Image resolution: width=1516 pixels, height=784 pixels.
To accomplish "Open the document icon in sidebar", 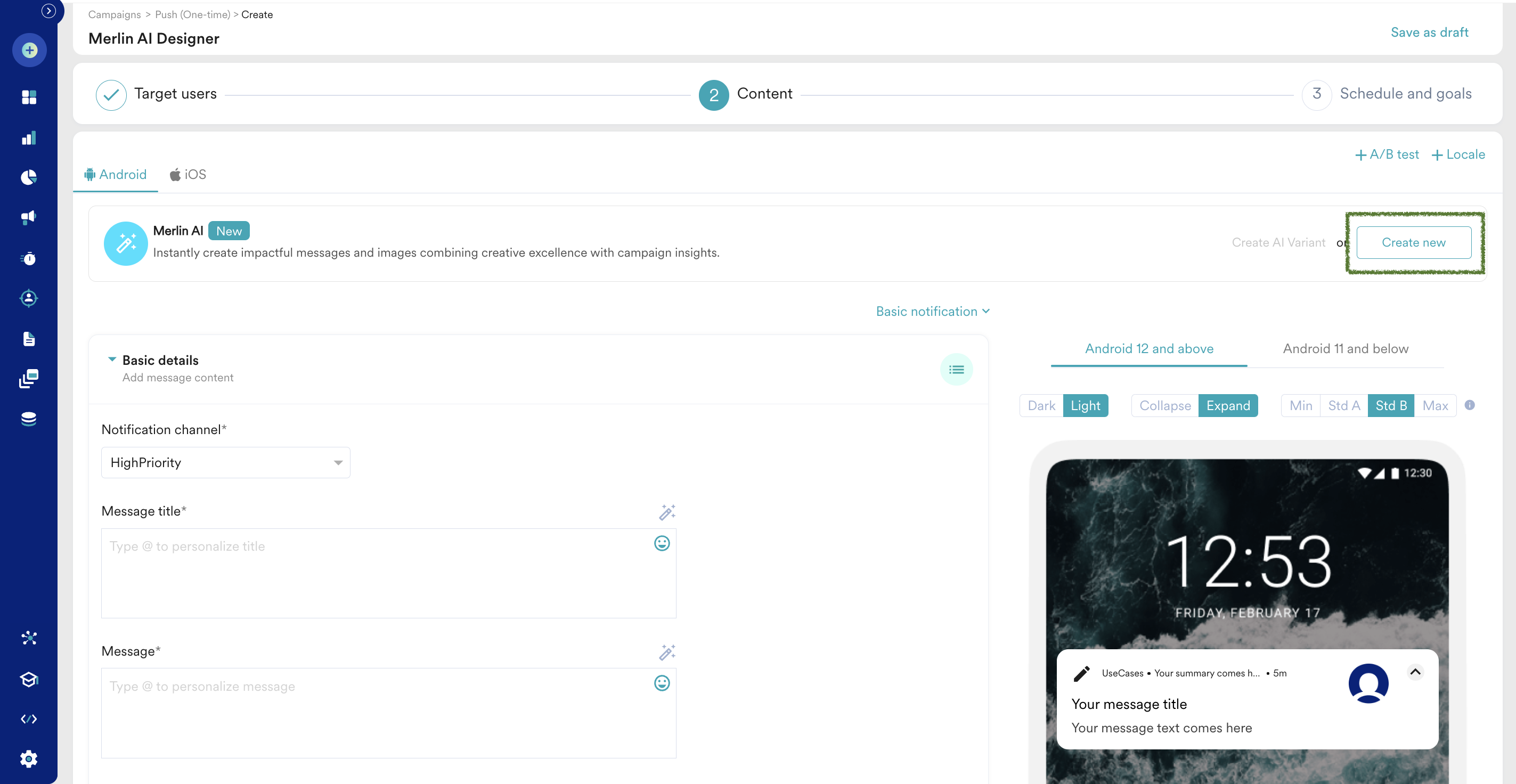I will [x=29, y=339].
